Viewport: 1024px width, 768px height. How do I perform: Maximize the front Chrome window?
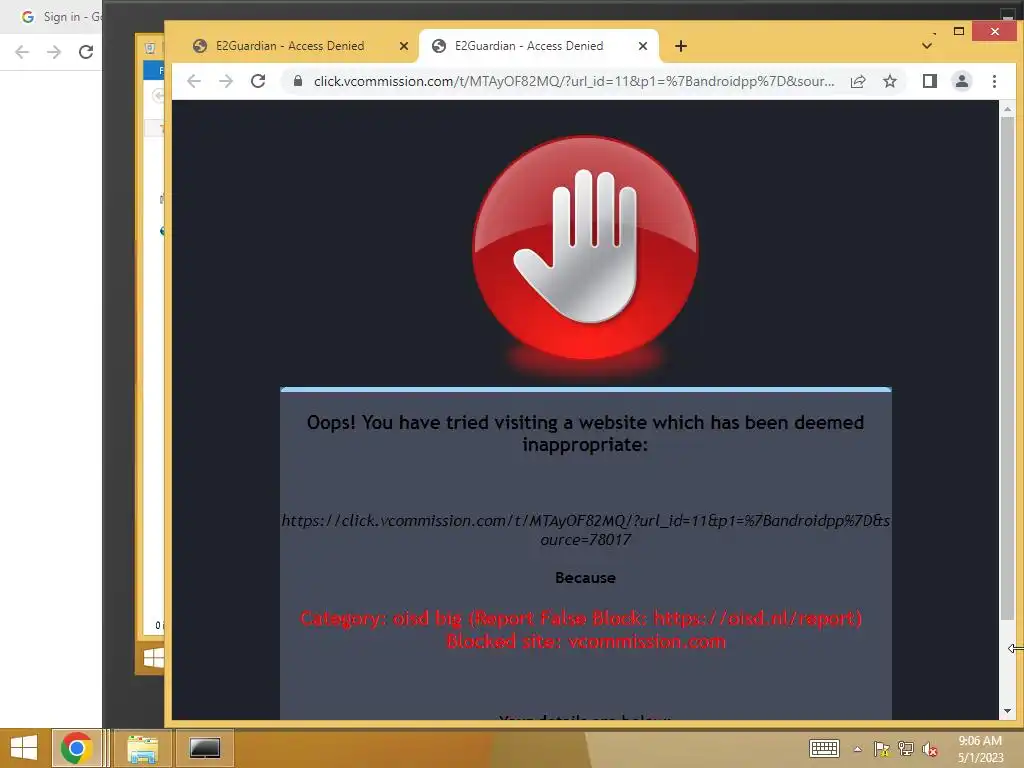pyautogui.click(x=959, y=31)
